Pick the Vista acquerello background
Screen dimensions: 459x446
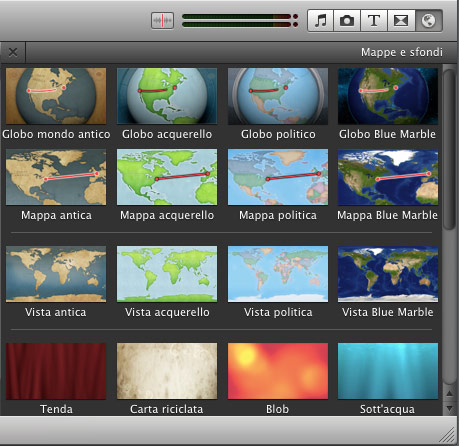167,274
